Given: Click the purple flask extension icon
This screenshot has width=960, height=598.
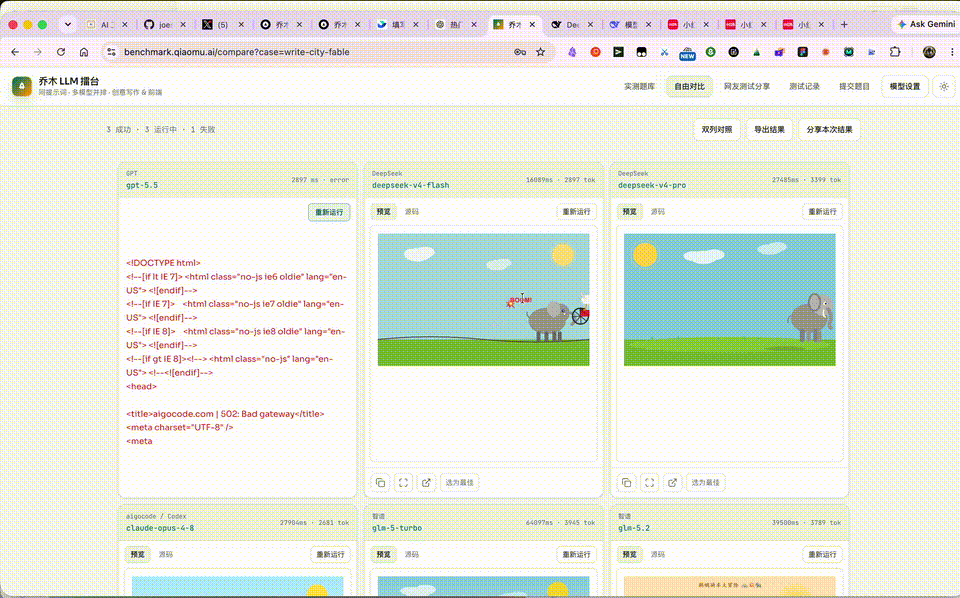Looking at the screenshot, I should pyautogui.click(x=572, y=52).
